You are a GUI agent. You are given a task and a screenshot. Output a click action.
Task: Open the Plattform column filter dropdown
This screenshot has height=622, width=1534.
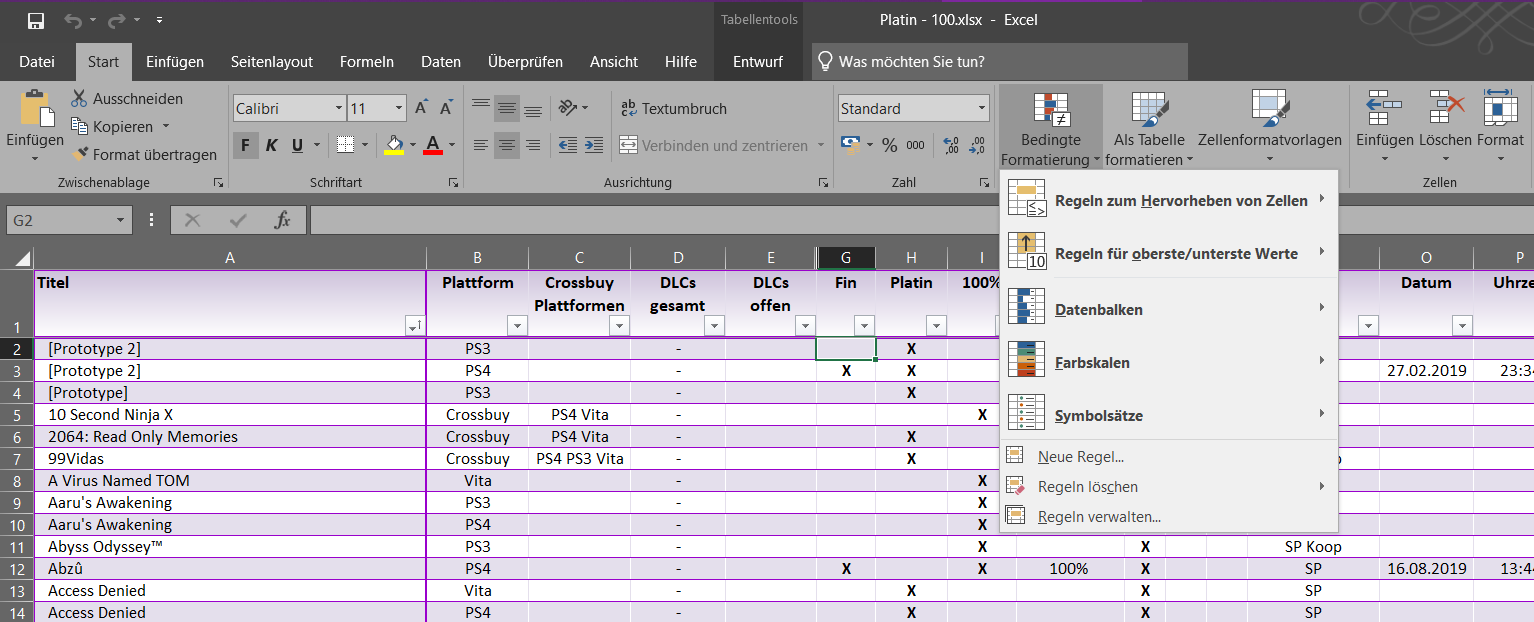tap(517, 326)
